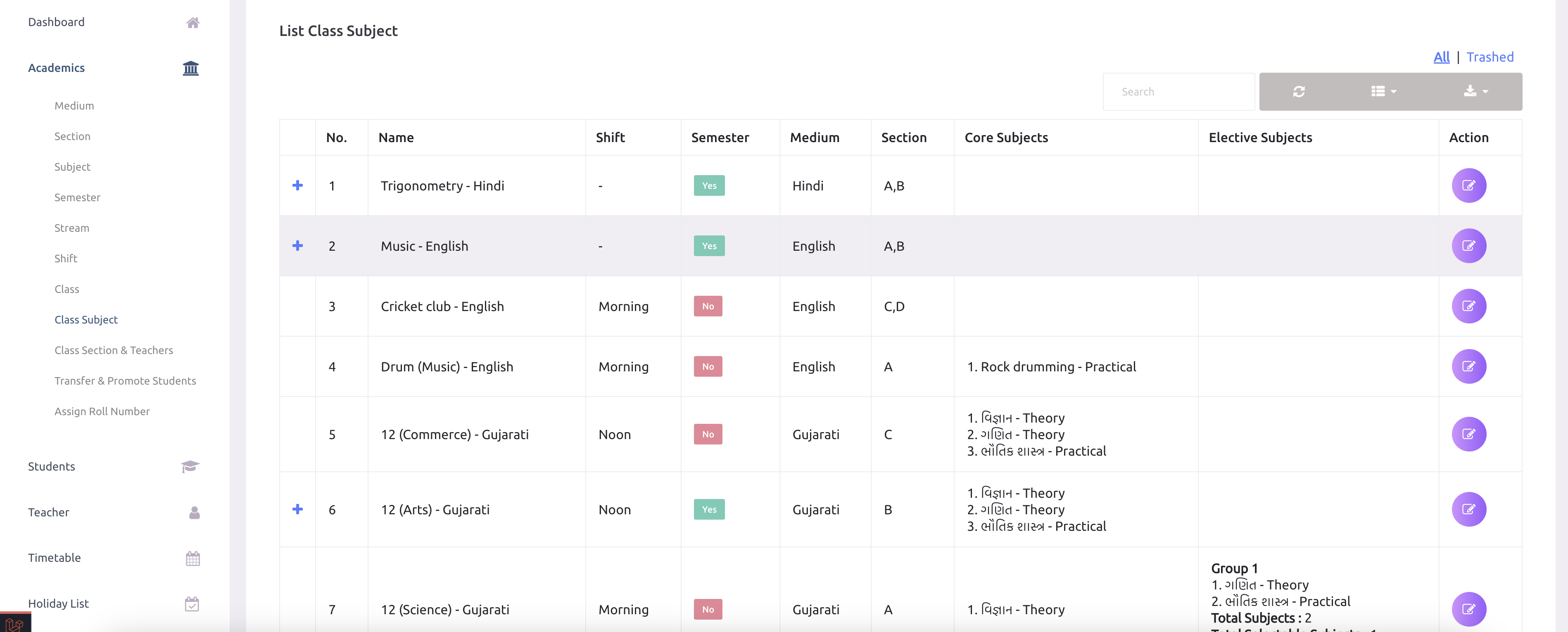Toggle the Yes semester badge for Music - English
Viewport: 1568px width, 632px height.
click(x=708, y=246)
